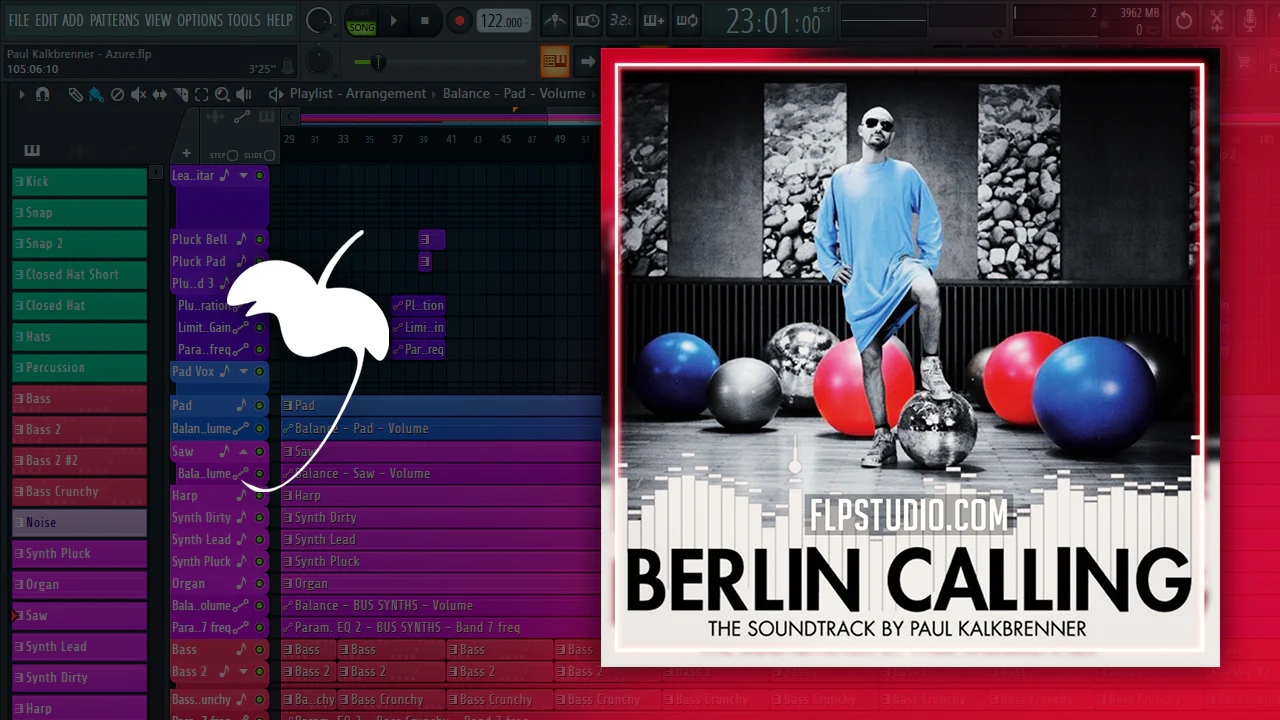Open the Balance - Pad - Volume clip selector
The width and height of the screenshot is (1280, 720).
[514, 94]
